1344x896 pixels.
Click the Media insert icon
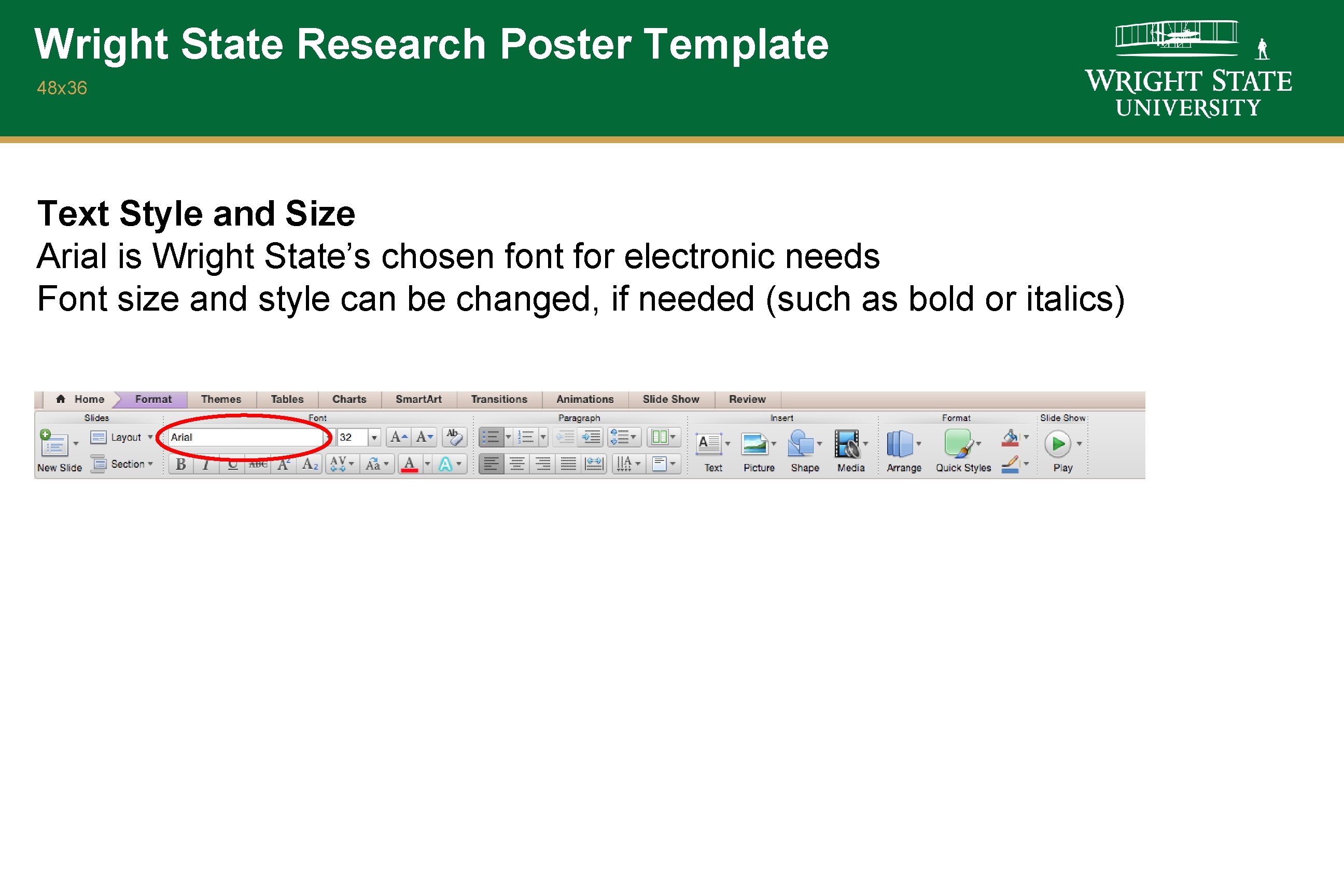click(x=847, y=443)
